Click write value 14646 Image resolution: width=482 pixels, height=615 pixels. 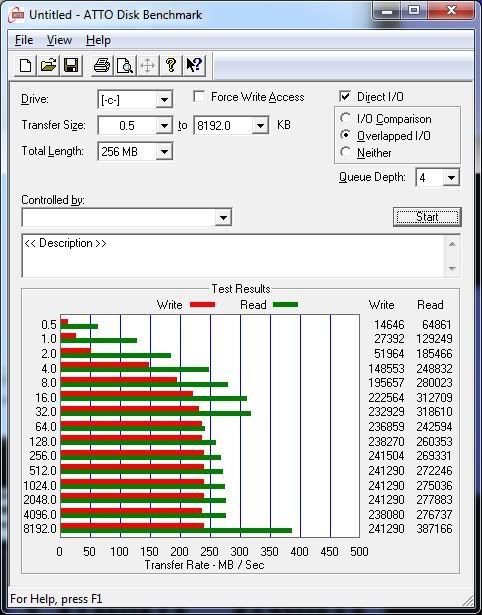pos(389,325)
